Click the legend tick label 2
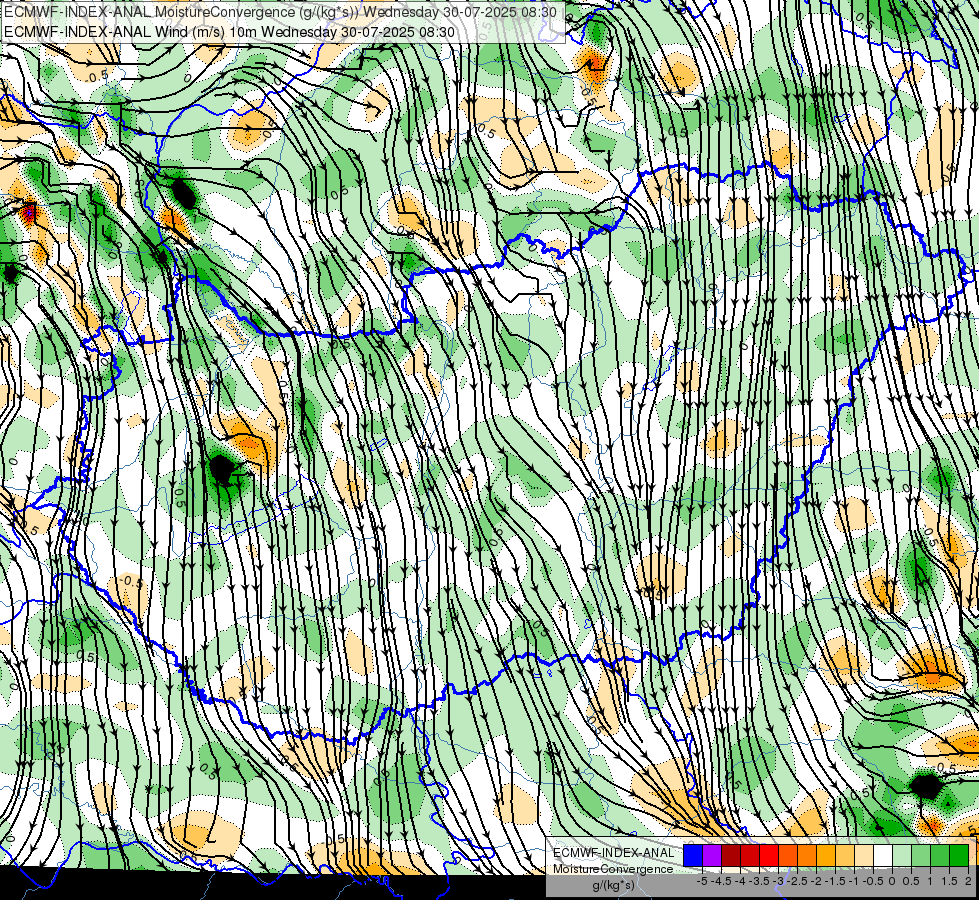Screen dimensions: 979x900 click(968, 881)
